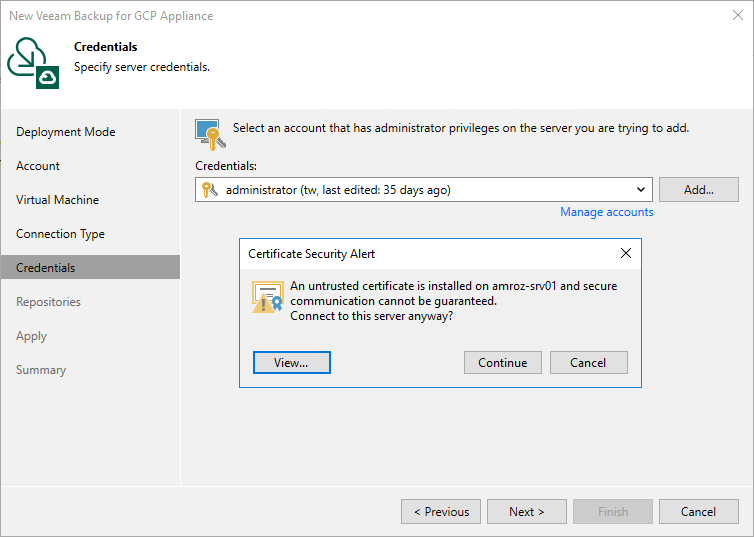This screenshot has width=754, height=537.
Task: Expand the Credentials dropdown arrow
Action: click(640, 190)
